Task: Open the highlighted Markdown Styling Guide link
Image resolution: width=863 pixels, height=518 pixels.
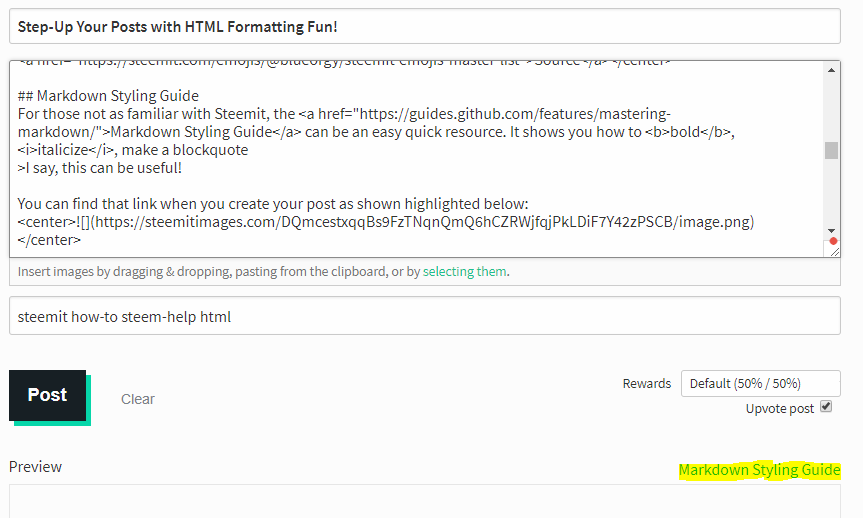Action: click(x=760, y=470)
